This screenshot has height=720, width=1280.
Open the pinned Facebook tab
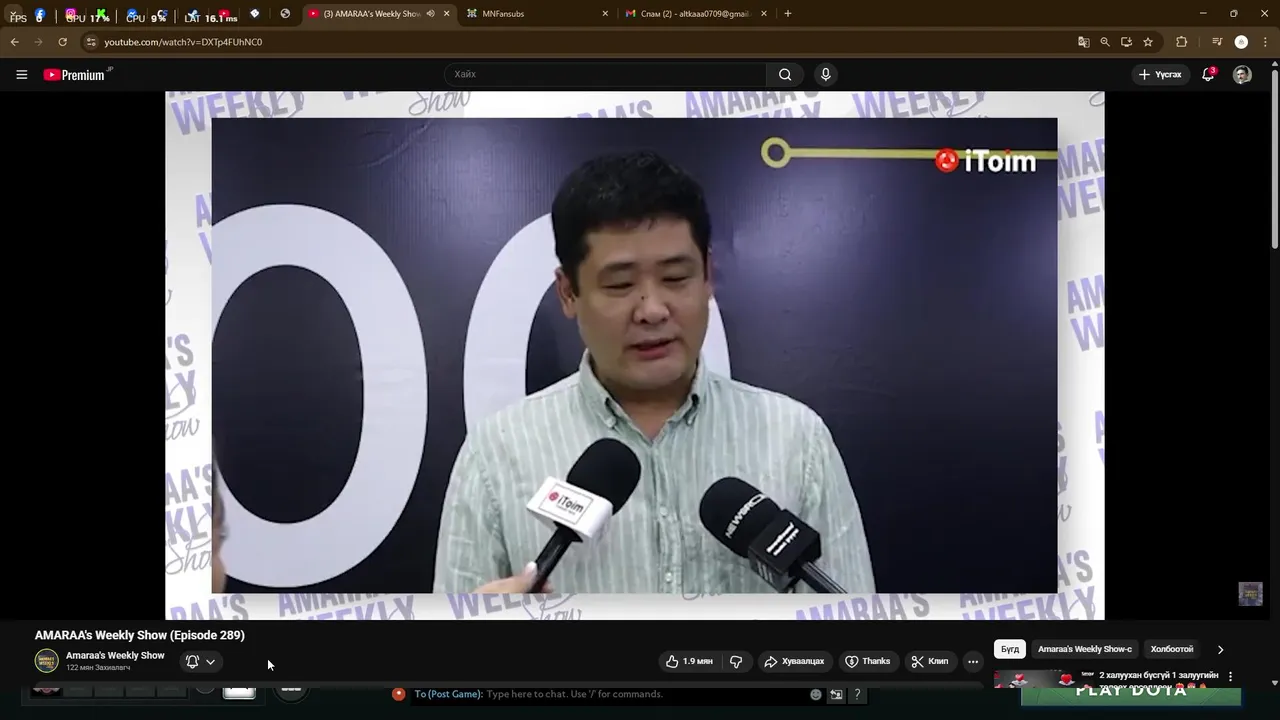pyautogui.click(x=40, y=14)
